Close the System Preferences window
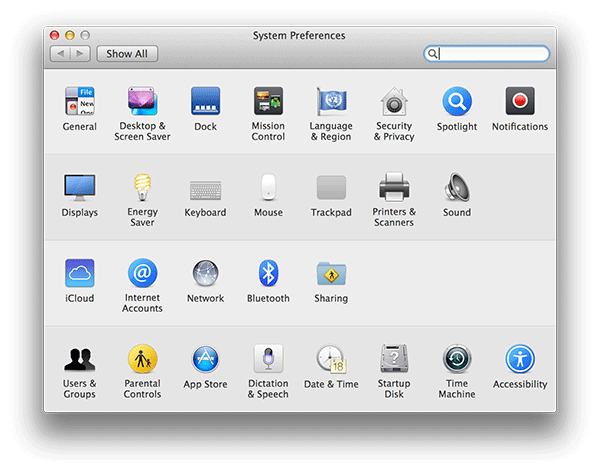 (x=54, y=35)
